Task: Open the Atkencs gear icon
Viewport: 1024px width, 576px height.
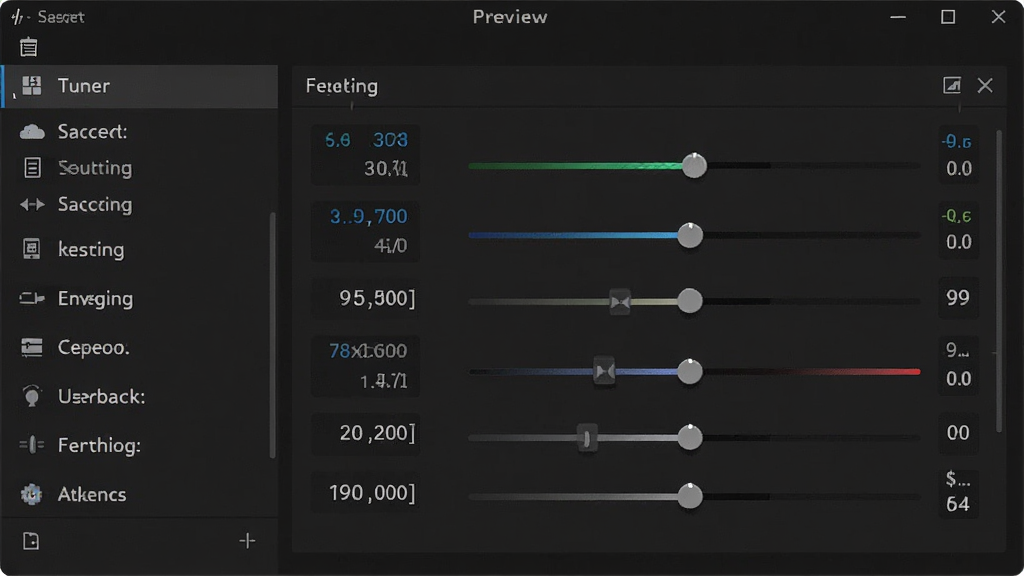Action: pos(31,494)
